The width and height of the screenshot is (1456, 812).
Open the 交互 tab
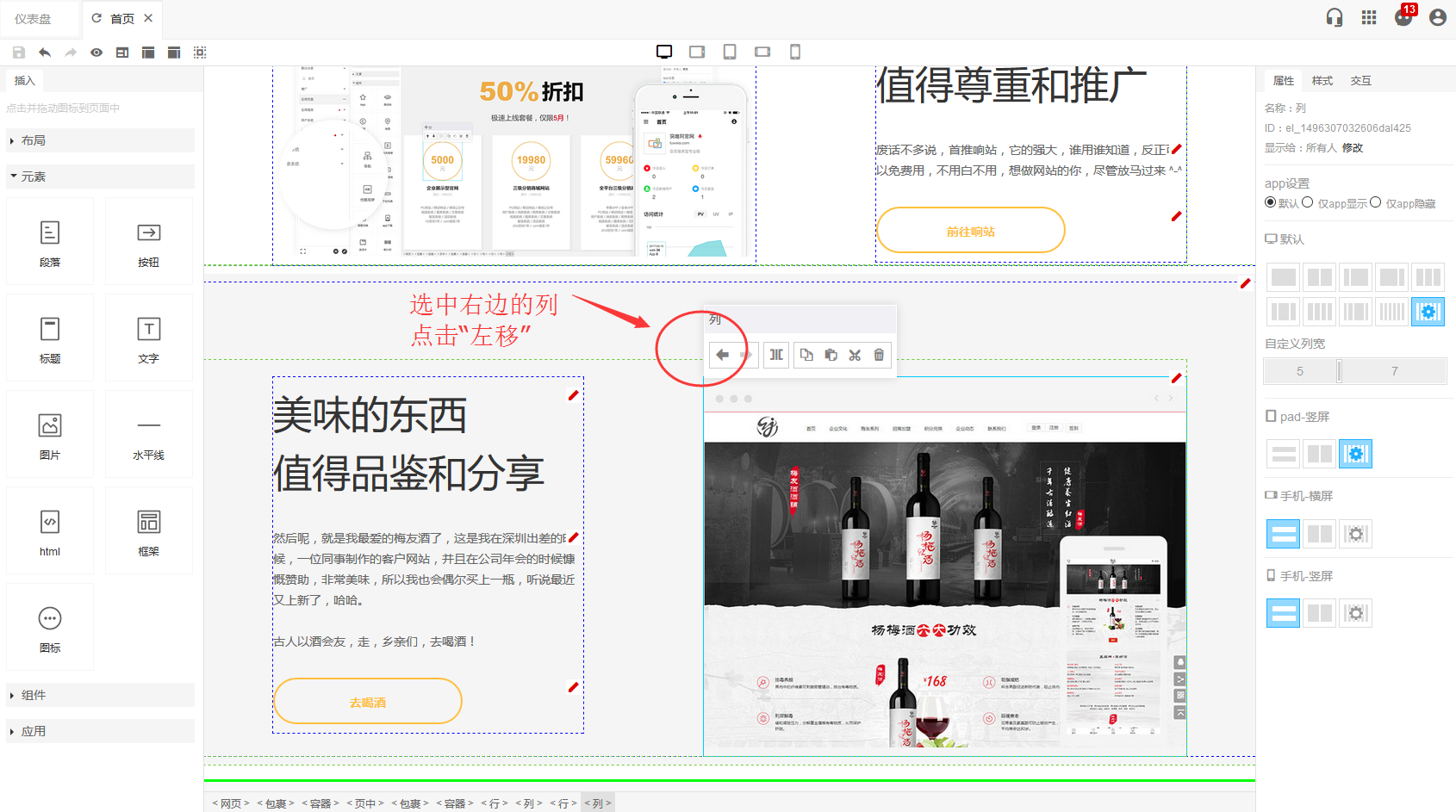pyautogui.click(x=1360, y=81)
